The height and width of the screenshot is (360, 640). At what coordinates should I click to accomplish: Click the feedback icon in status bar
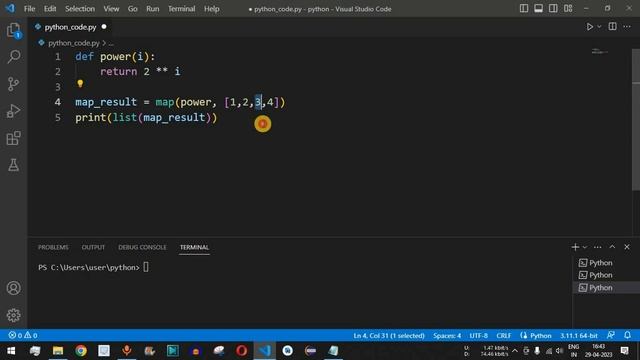coord(611,335)
